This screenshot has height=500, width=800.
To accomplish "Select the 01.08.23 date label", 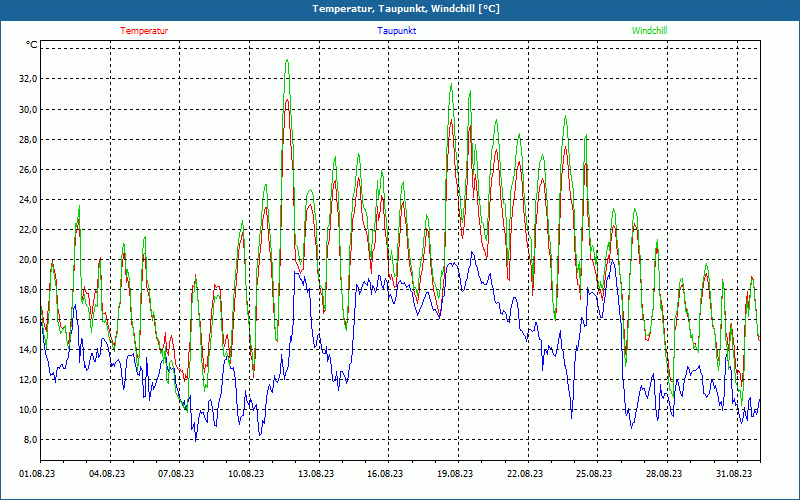I will click(x=37, y=474).
